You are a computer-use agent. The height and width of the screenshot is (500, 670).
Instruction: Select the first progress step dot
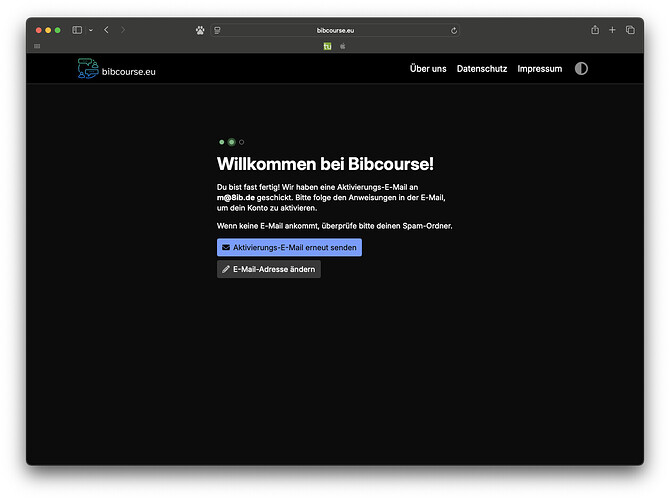point(222,142)
